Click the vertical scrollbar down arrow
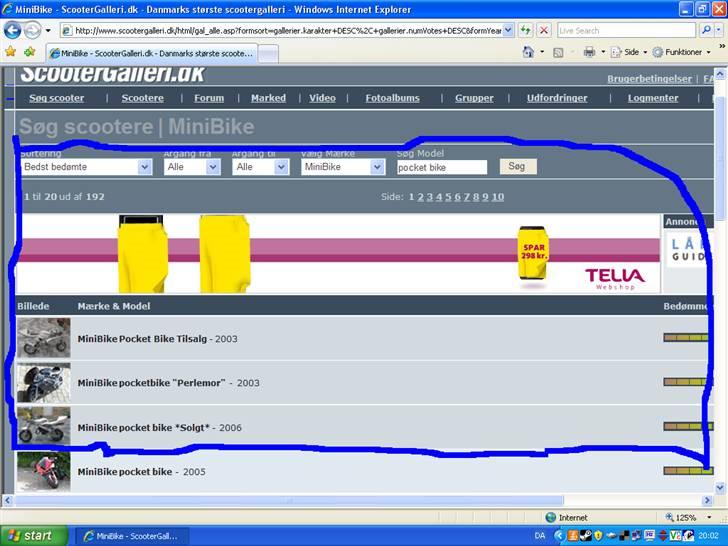This screenshot has height=546, width=728. pos(720,488)
